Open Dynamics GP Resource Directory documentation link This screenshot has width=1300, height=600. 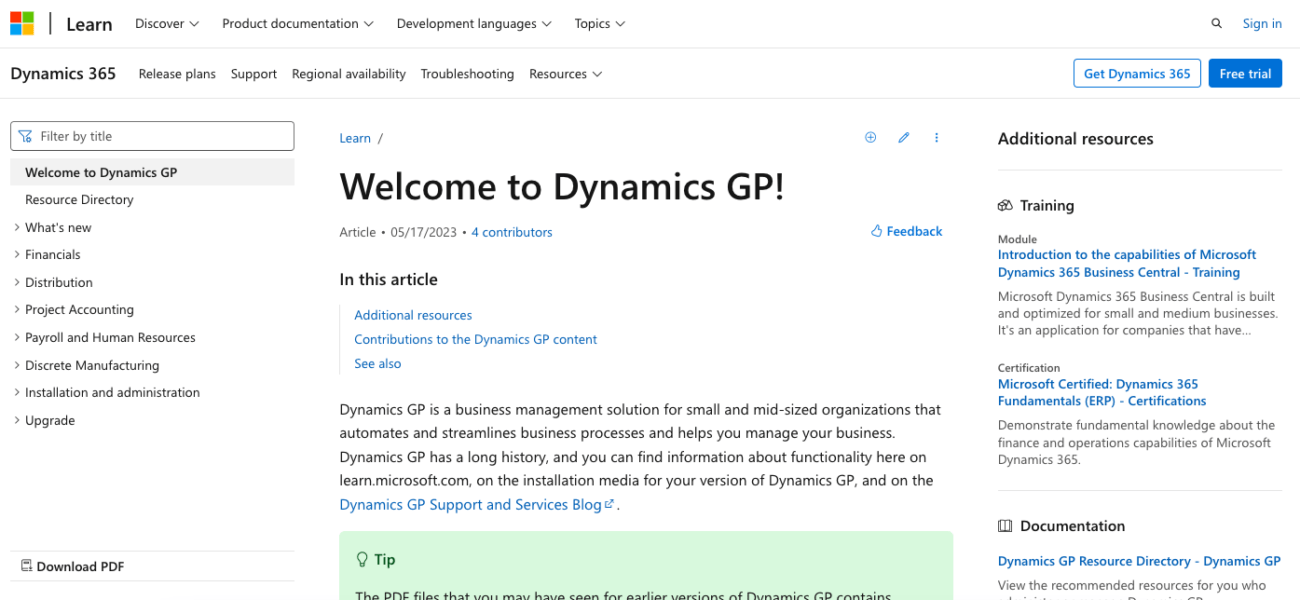tap(1139, 561)
